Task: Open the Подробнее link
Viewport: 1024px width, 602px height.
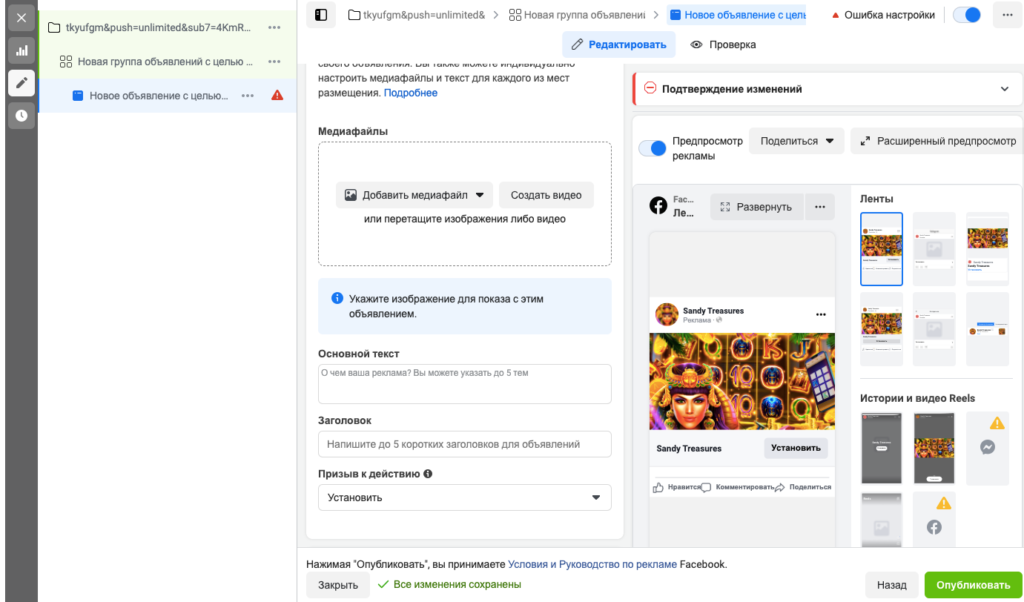Action: point(411,93)
